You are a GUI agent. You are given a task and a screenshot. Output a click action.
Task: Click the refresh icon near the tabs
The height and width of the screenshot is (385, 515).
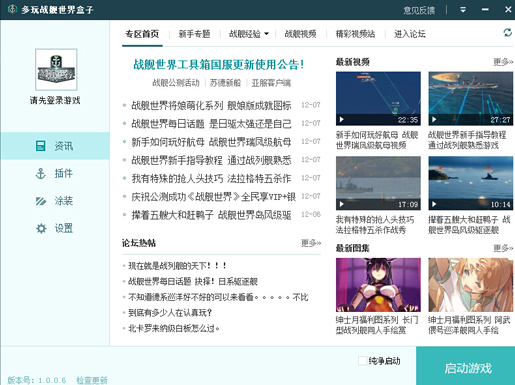tap(507, 33)
